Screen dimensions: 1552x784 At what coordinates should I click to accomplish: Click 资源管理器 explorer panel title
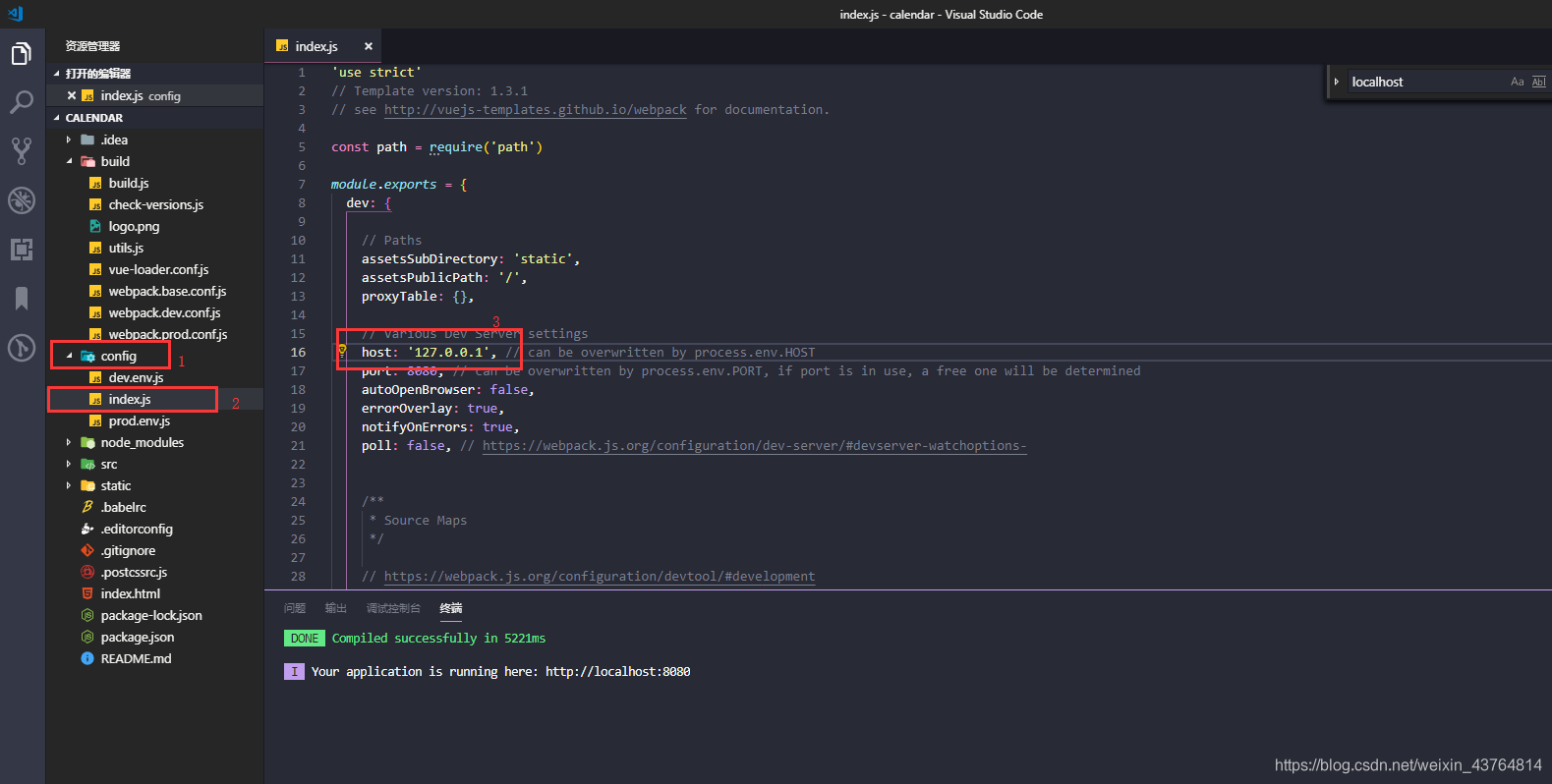(92, 46)
